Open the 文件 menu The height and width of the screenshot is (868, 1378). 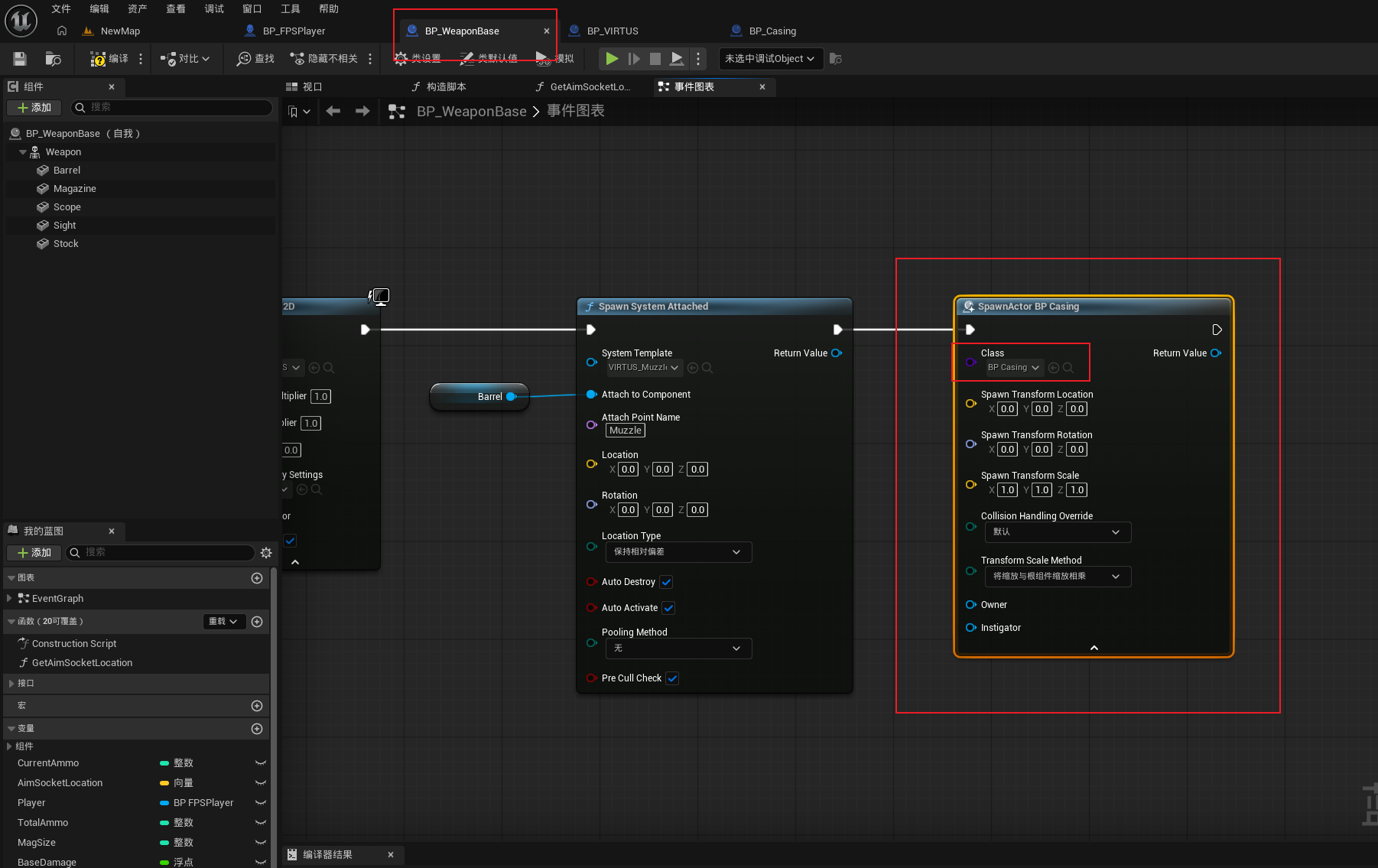(61, 9)
